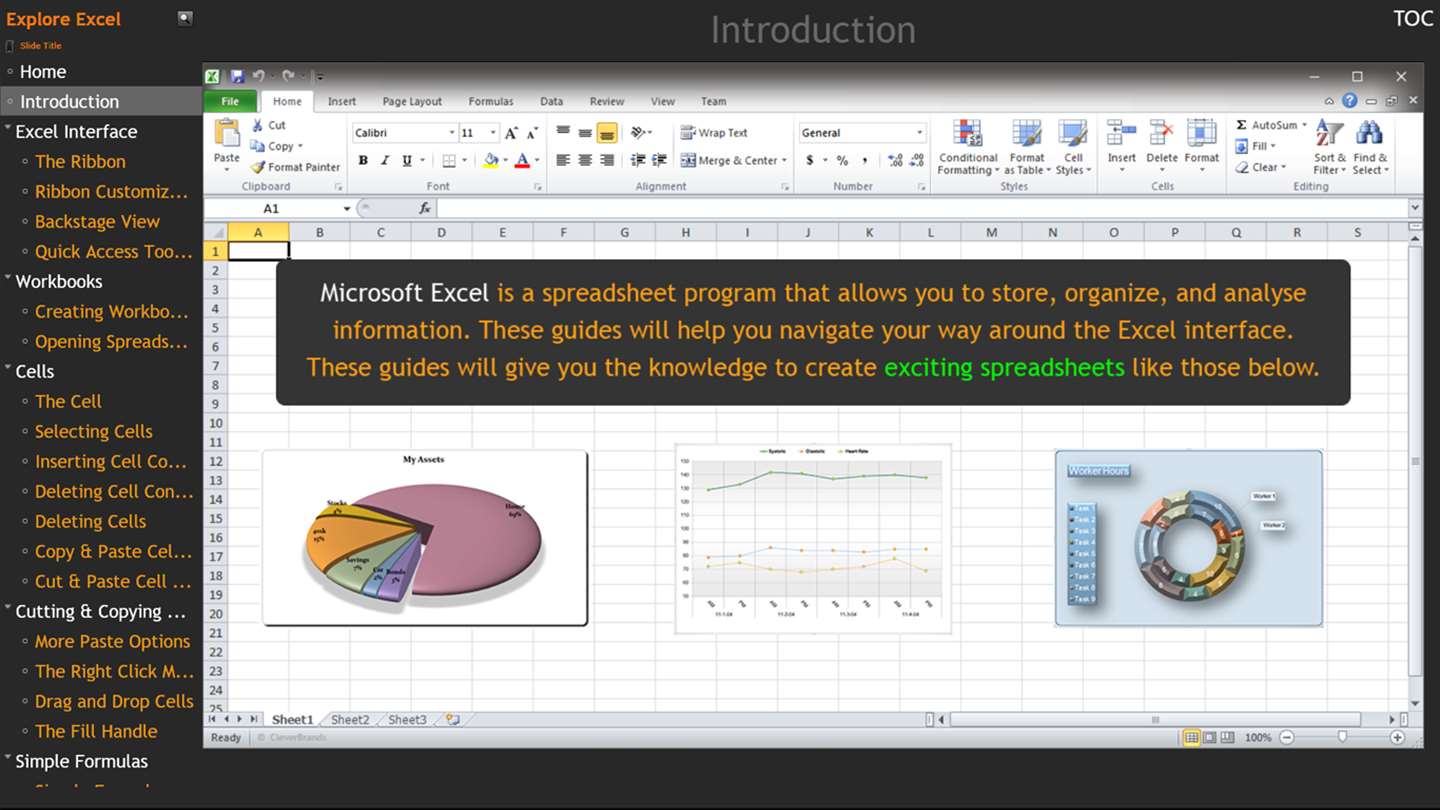Toggle the Slide Title checkbox

(10, 46)
